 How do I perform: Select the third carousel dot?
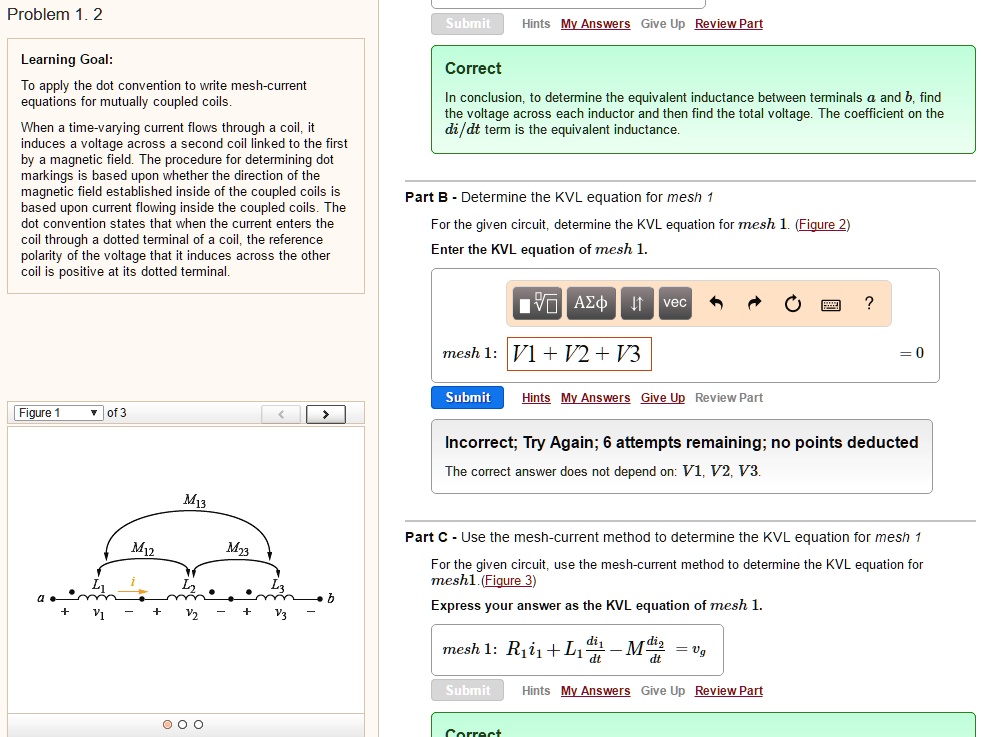[198, 723]
